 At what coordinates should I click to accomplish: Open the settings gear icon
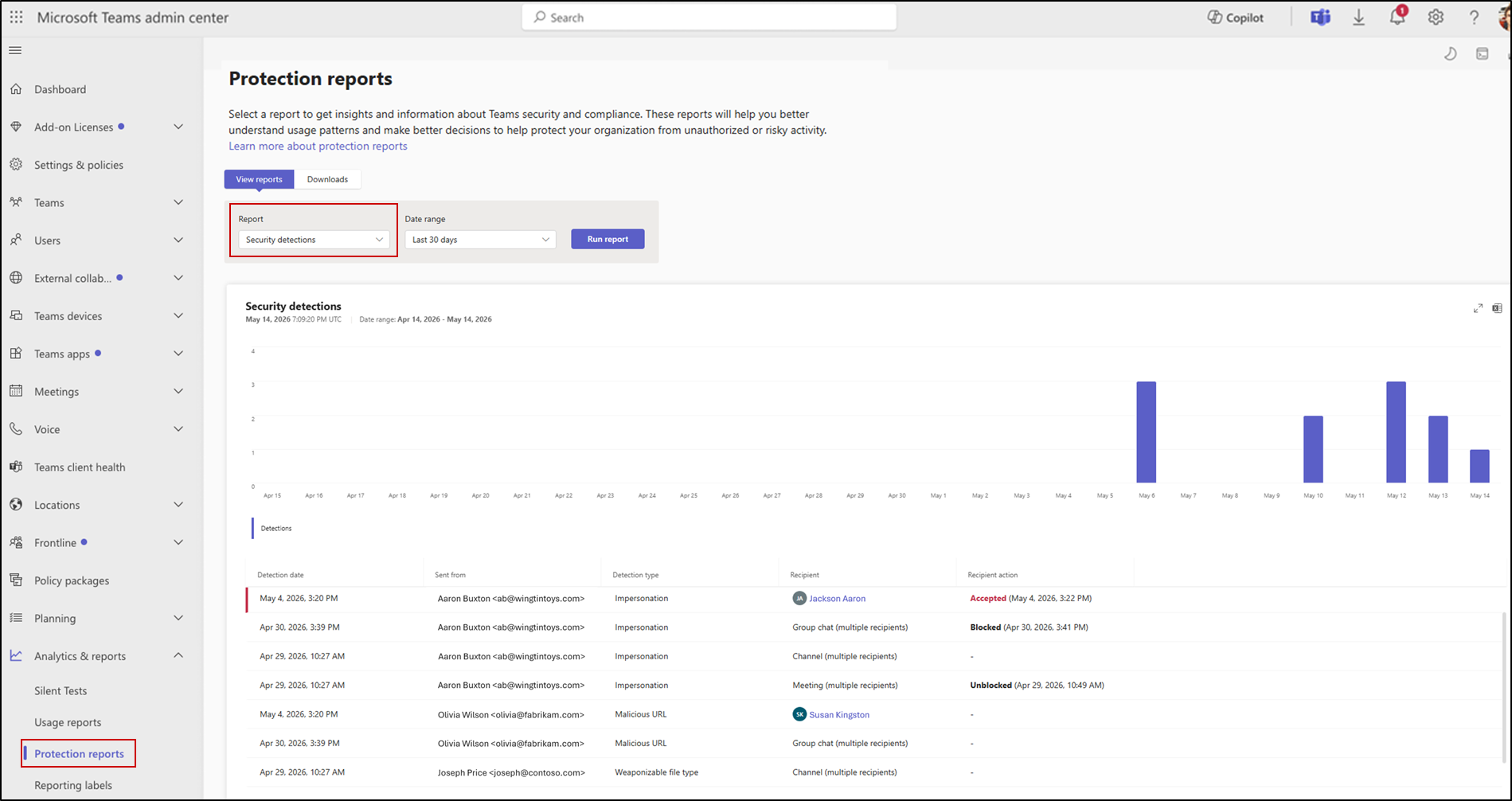1436,17
